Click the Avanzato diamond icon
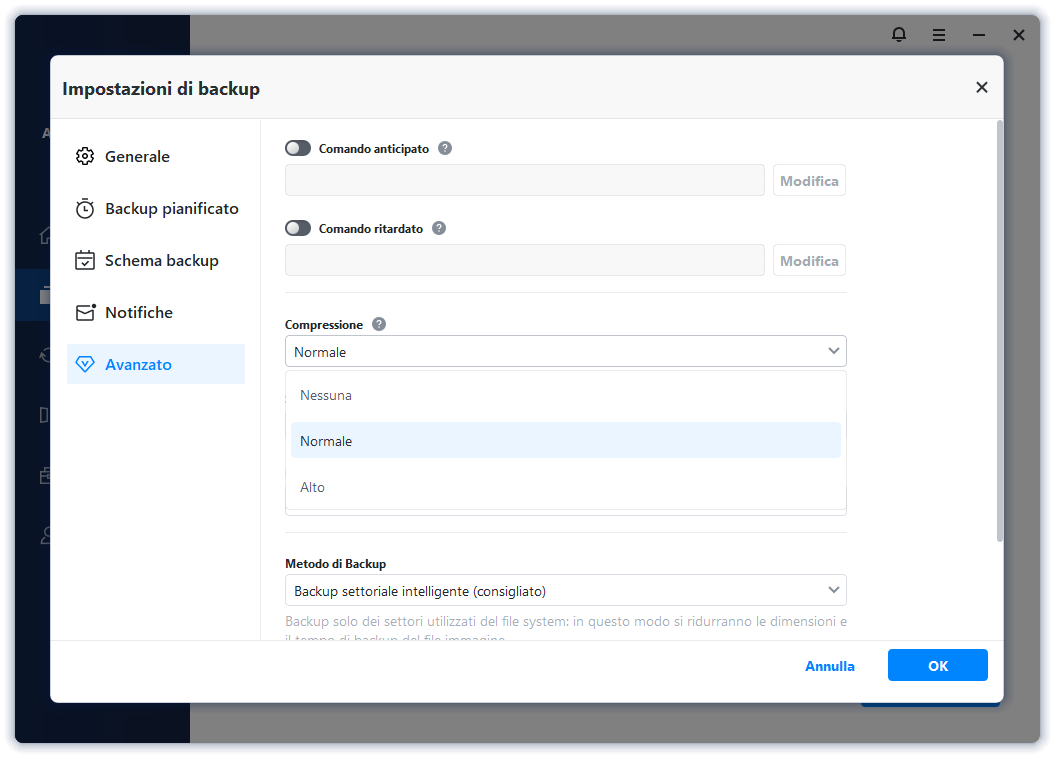1055x758 pixels. tap(85, 365)
